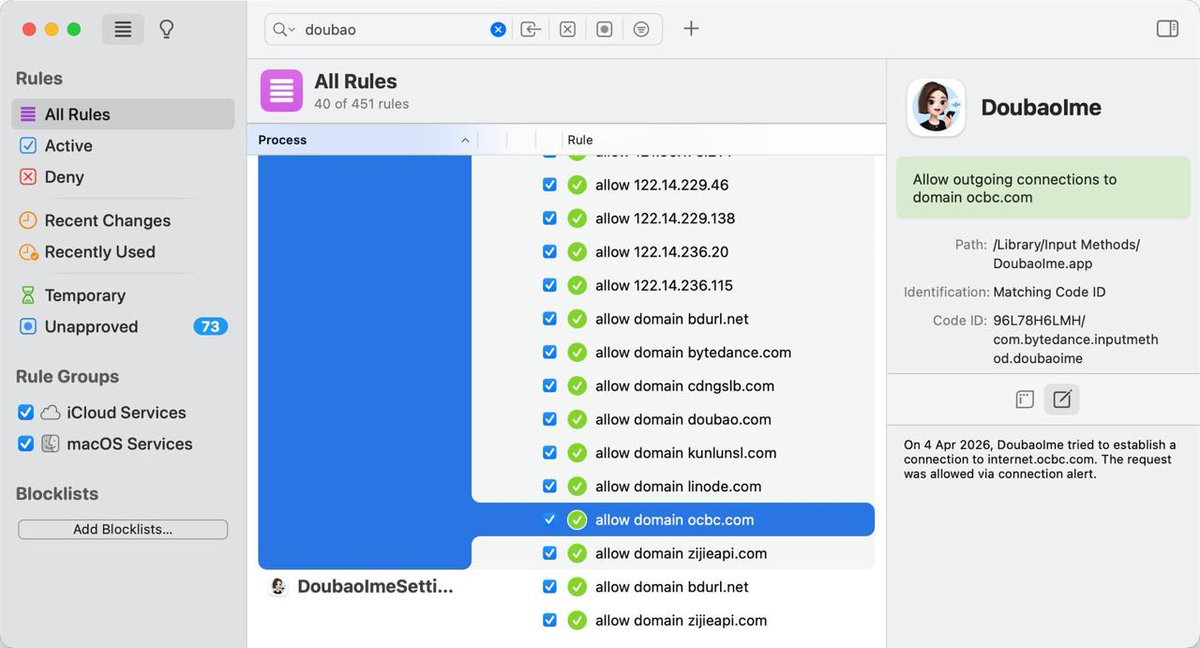
Task: Uncheck the allow domain doubao.com rule
Action: [x=549, y=419]
